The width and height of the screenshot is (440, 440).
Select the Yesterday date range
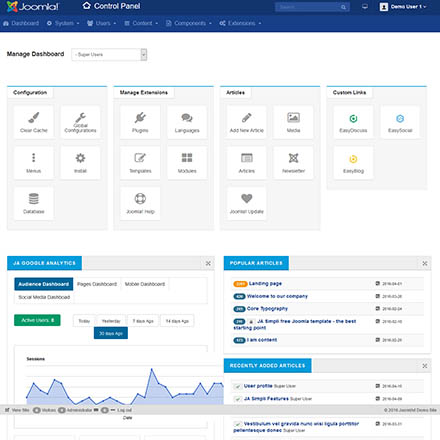(x=111, y=321)
